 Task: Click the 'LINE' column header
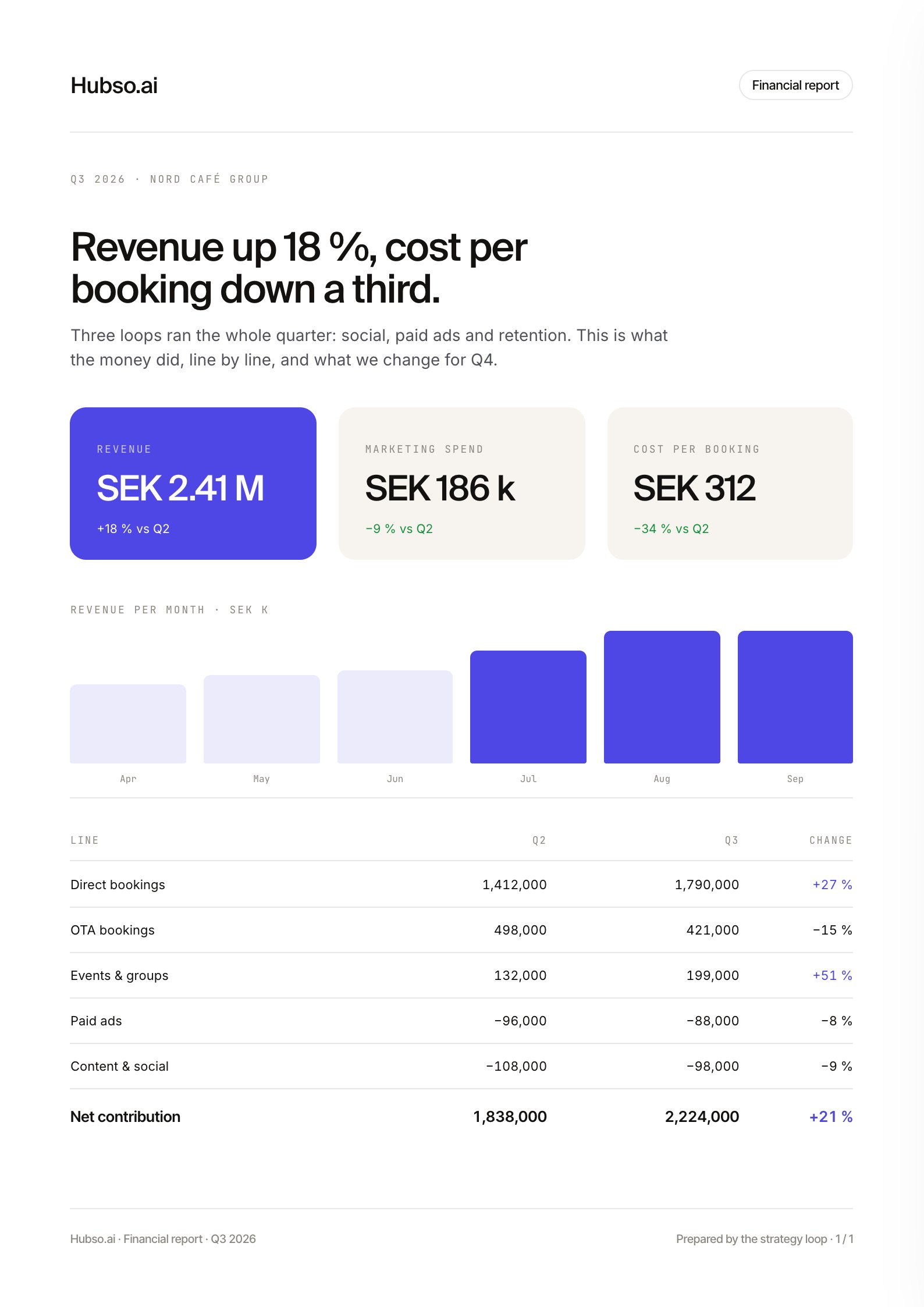(x=85, y=840)
